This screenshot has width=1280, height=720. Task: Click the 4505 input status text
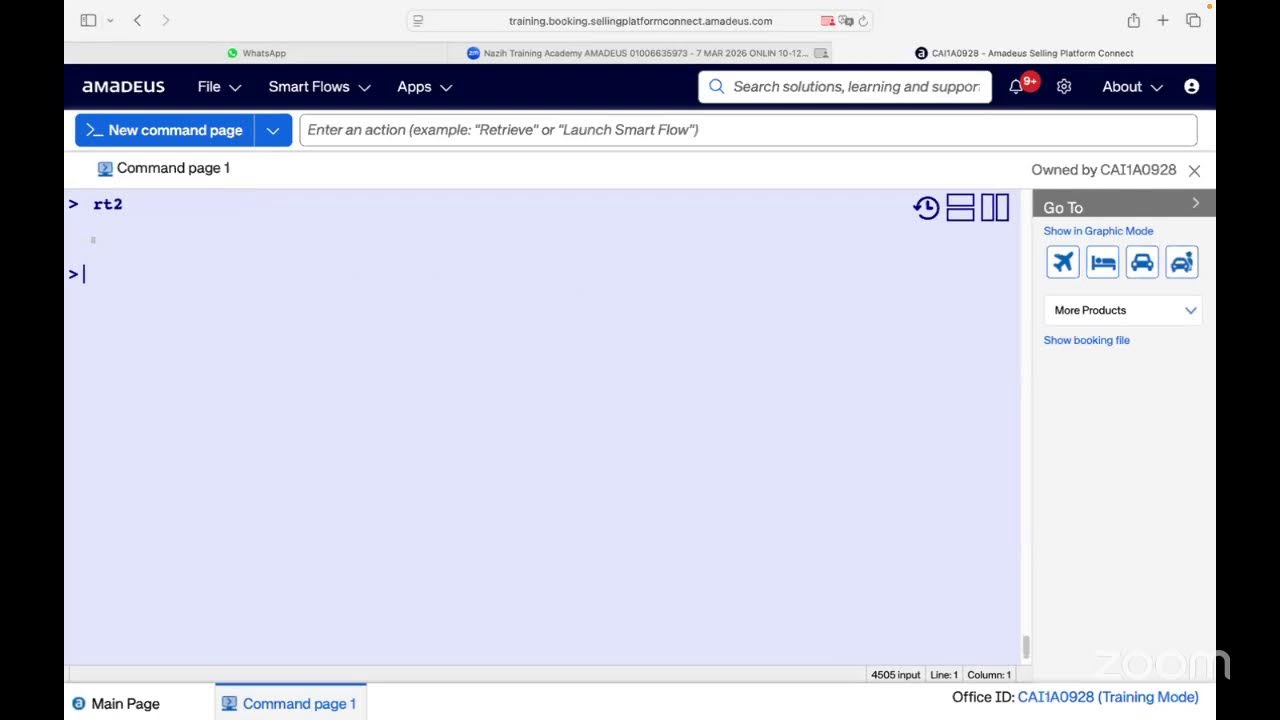(x=895, y=675)
